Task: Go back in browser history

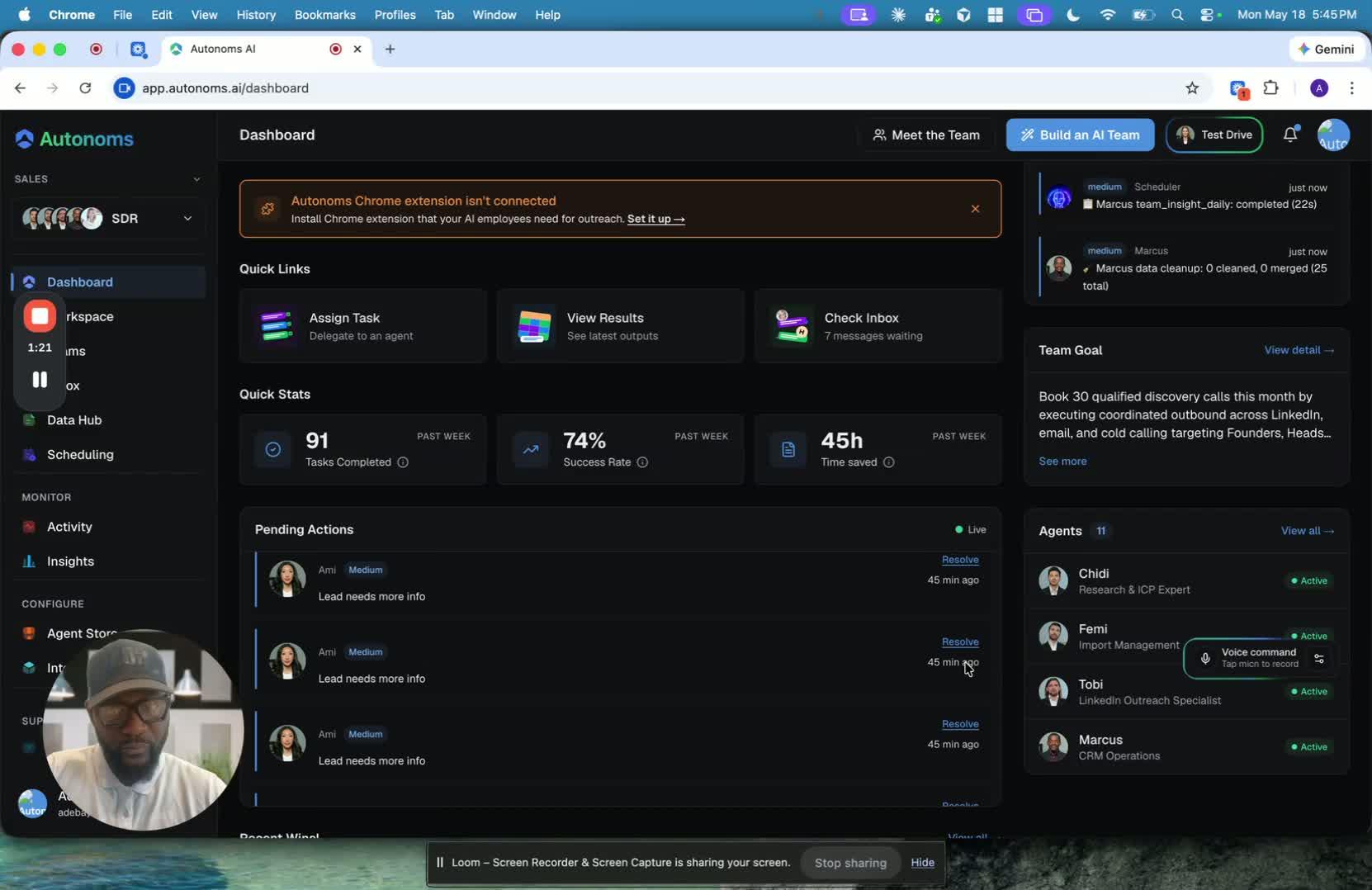Action: [21, 88]
